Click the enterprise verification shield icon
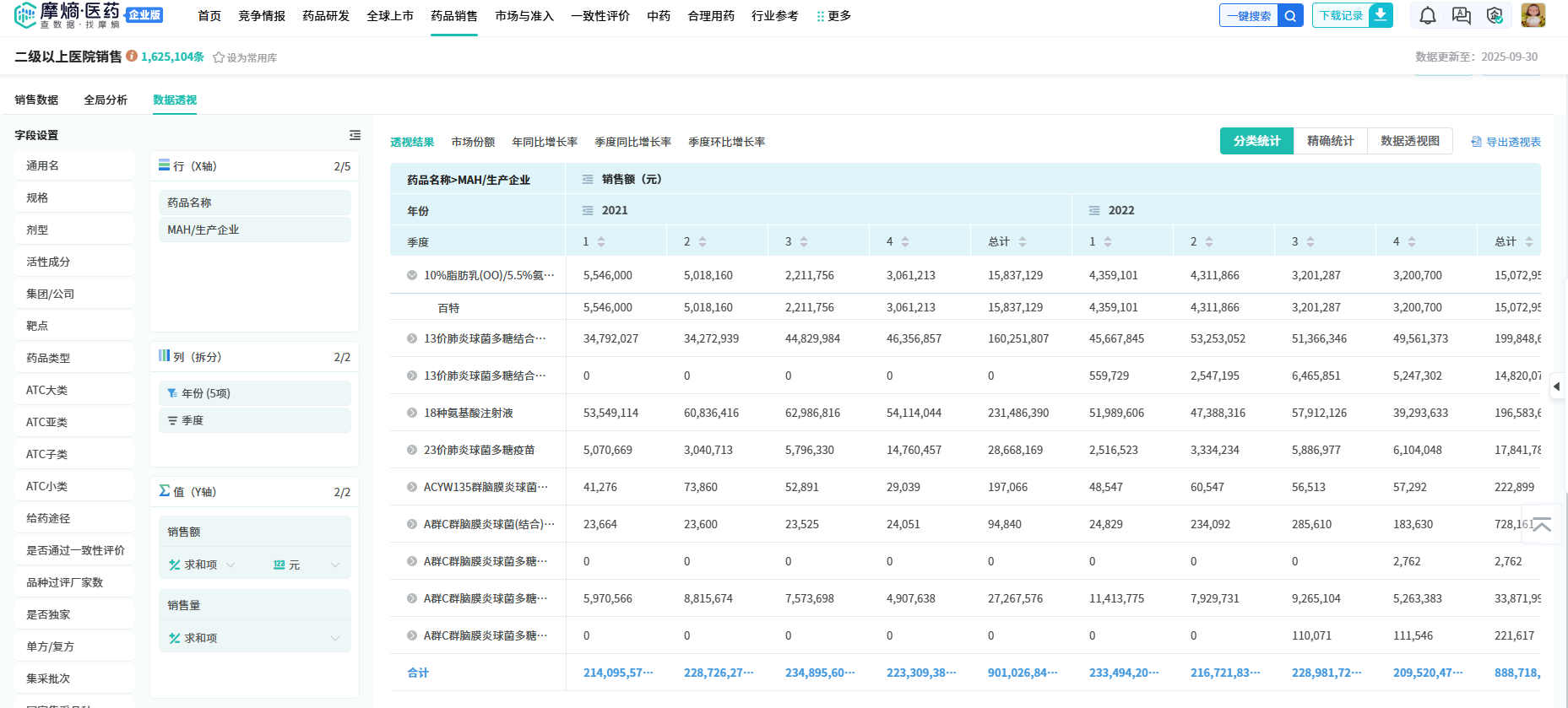 click(1495, 16)
